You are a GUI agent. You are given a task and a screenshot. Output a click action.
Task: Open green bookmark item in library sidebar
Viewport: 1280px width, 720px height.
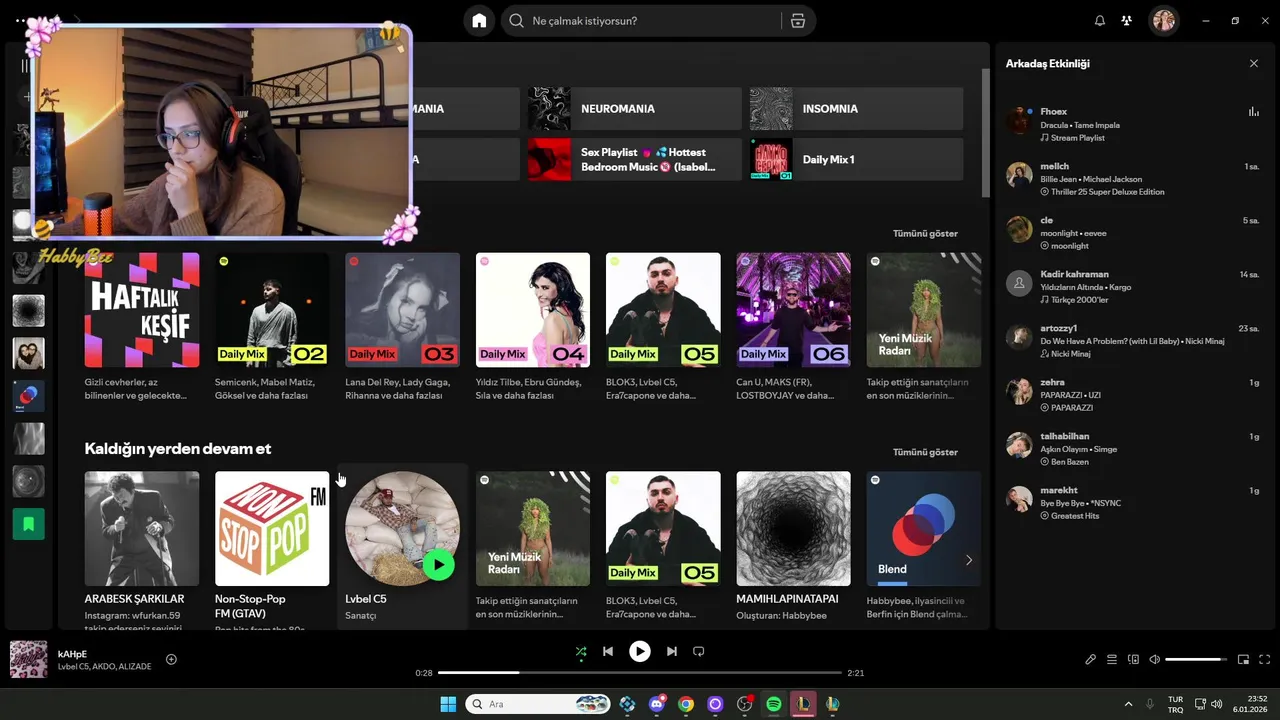pyautogui.click(x=28, y=523)
